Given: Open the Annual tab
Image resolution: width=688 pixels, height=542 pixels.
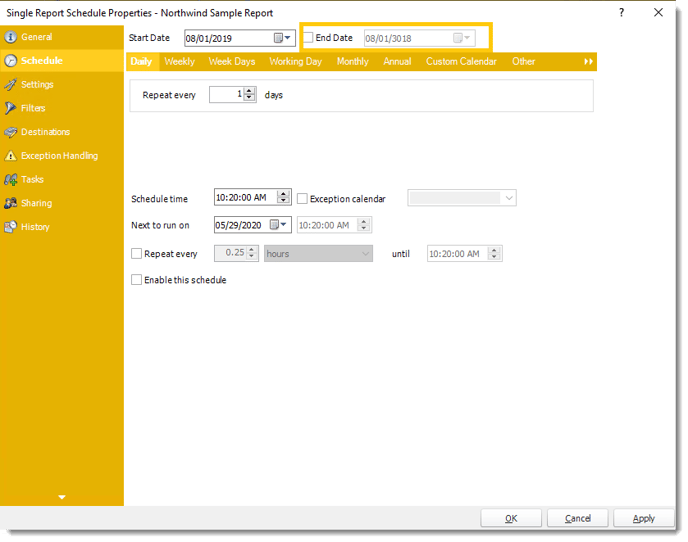Looking at the screenshot, I should pos(397,62).
